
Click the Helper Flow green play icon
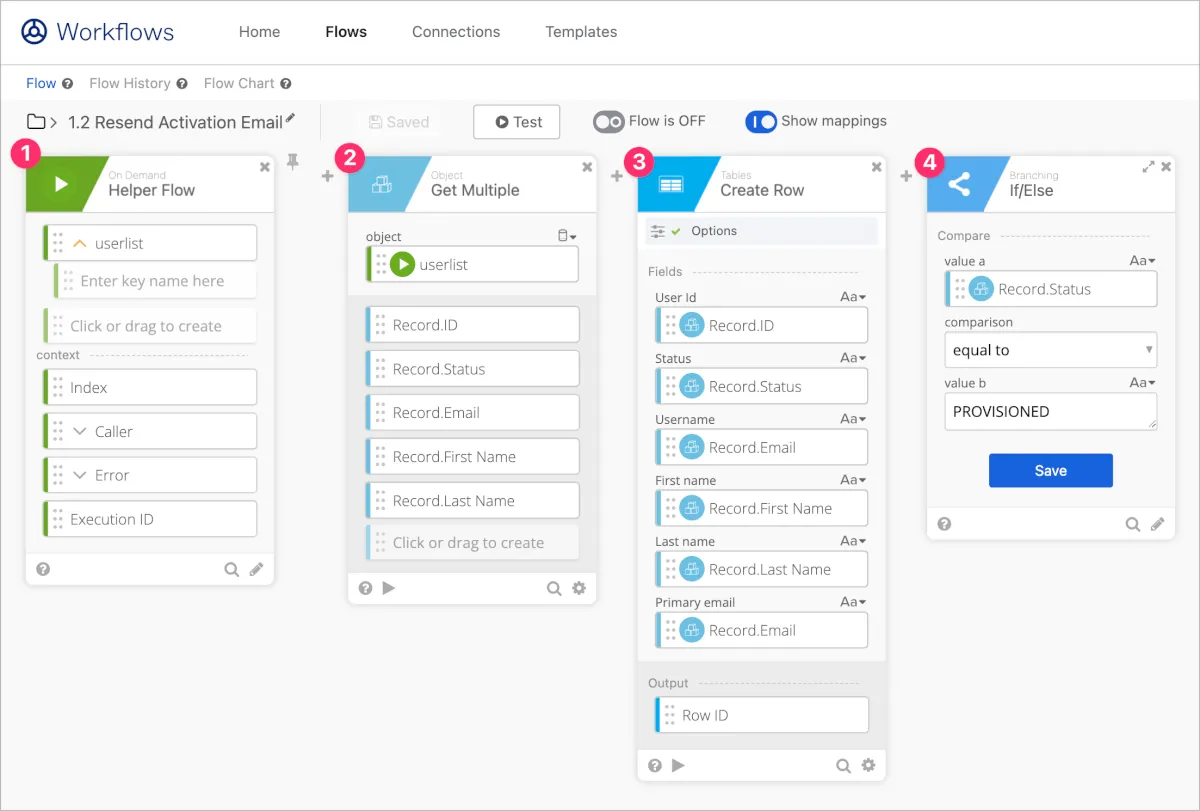click(x=61, y=184)
